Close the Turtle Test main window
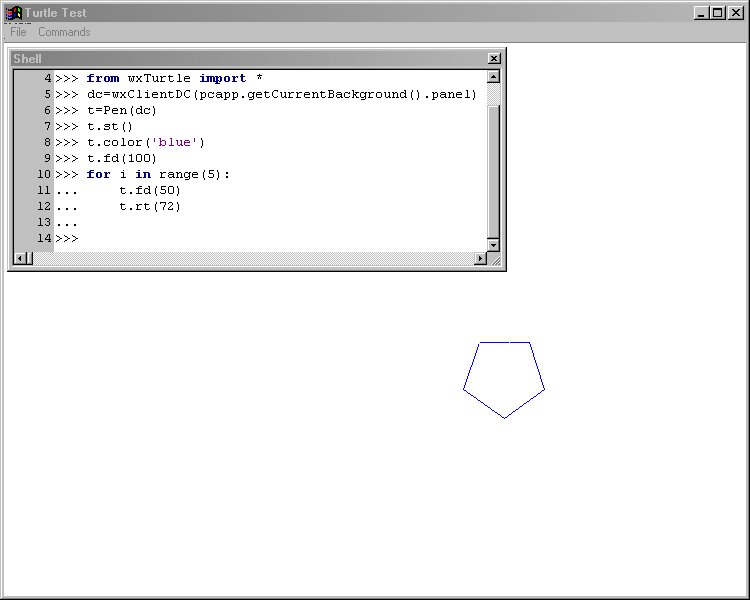The image size is (750, 600). tap(736, 13)
